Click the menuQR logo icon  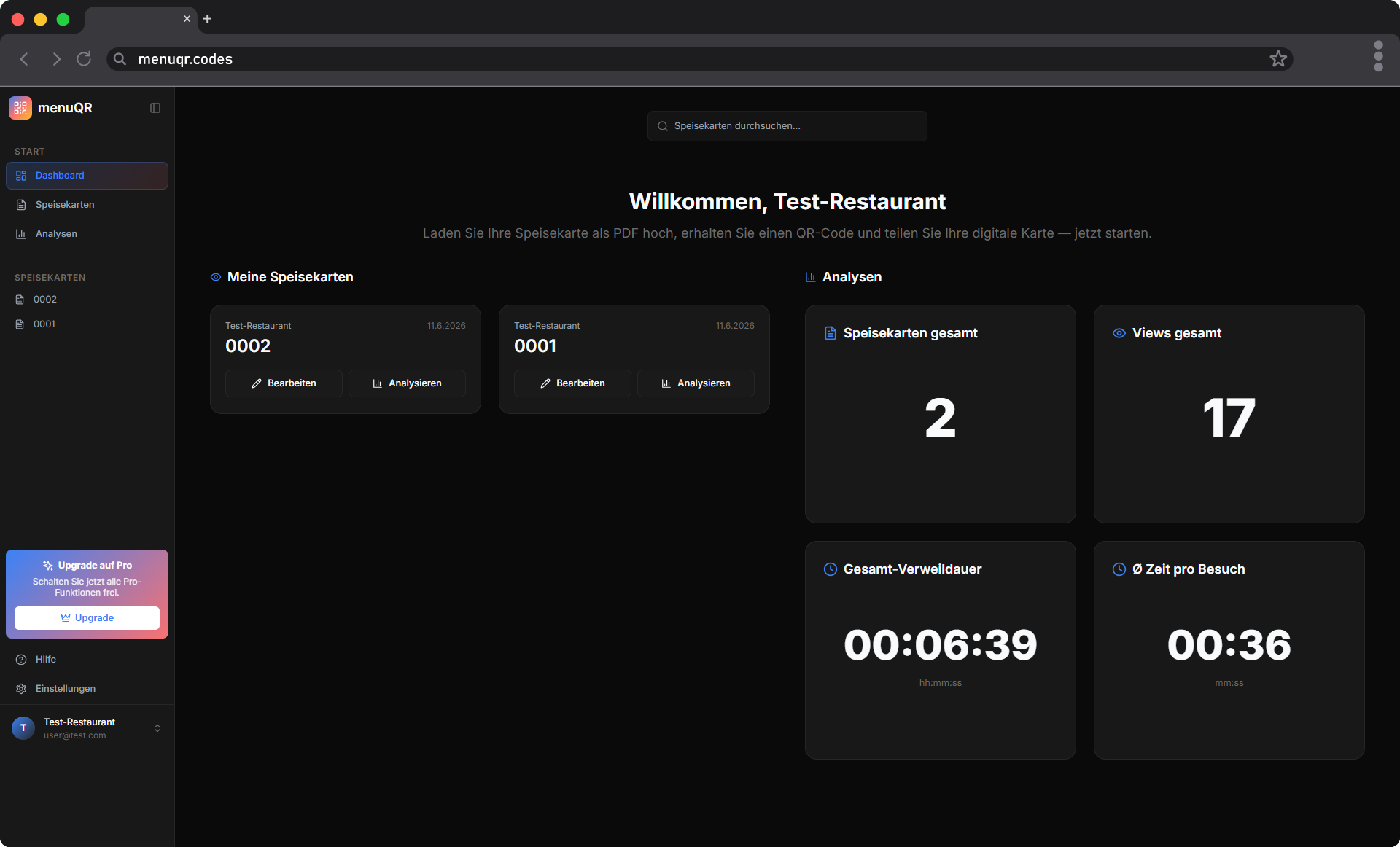click(x=20, y=108)
